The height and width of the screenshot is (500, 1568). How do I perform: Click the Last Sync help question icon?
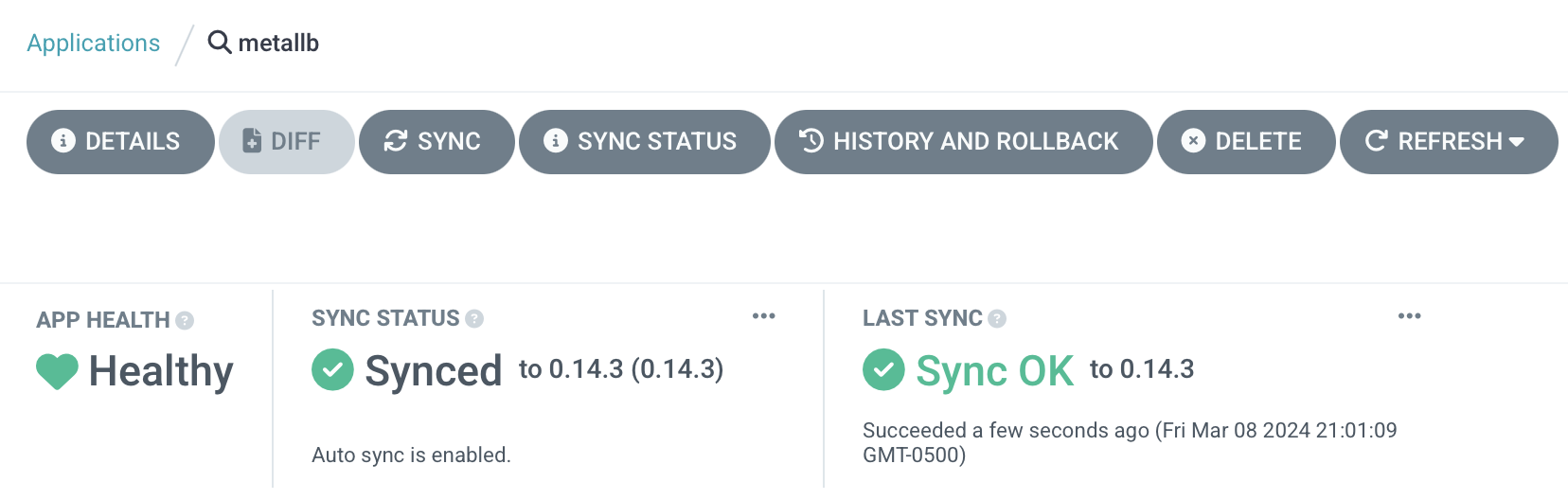coord(997,319)
